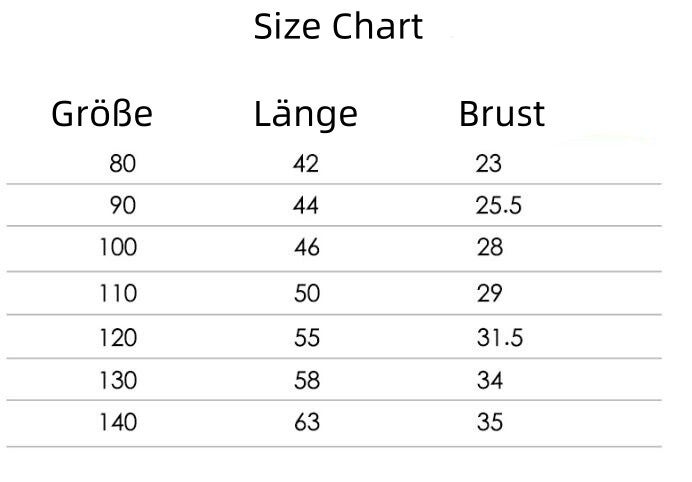The height and width of the screenshot is (482, 692).
Task: Select chest value 28
Action: (489, 247)
